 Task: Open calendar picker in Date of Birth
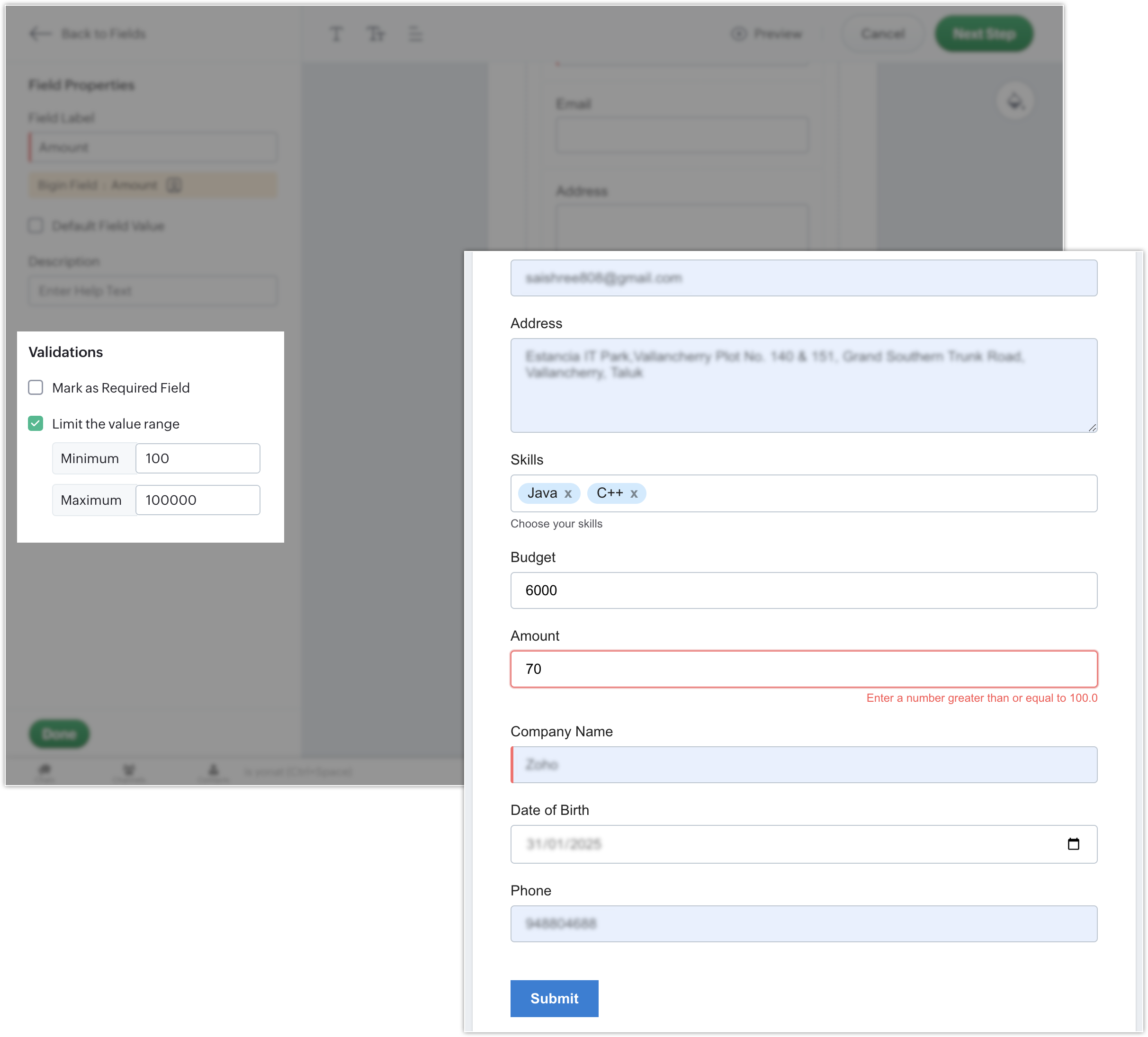pos(1073,844)
